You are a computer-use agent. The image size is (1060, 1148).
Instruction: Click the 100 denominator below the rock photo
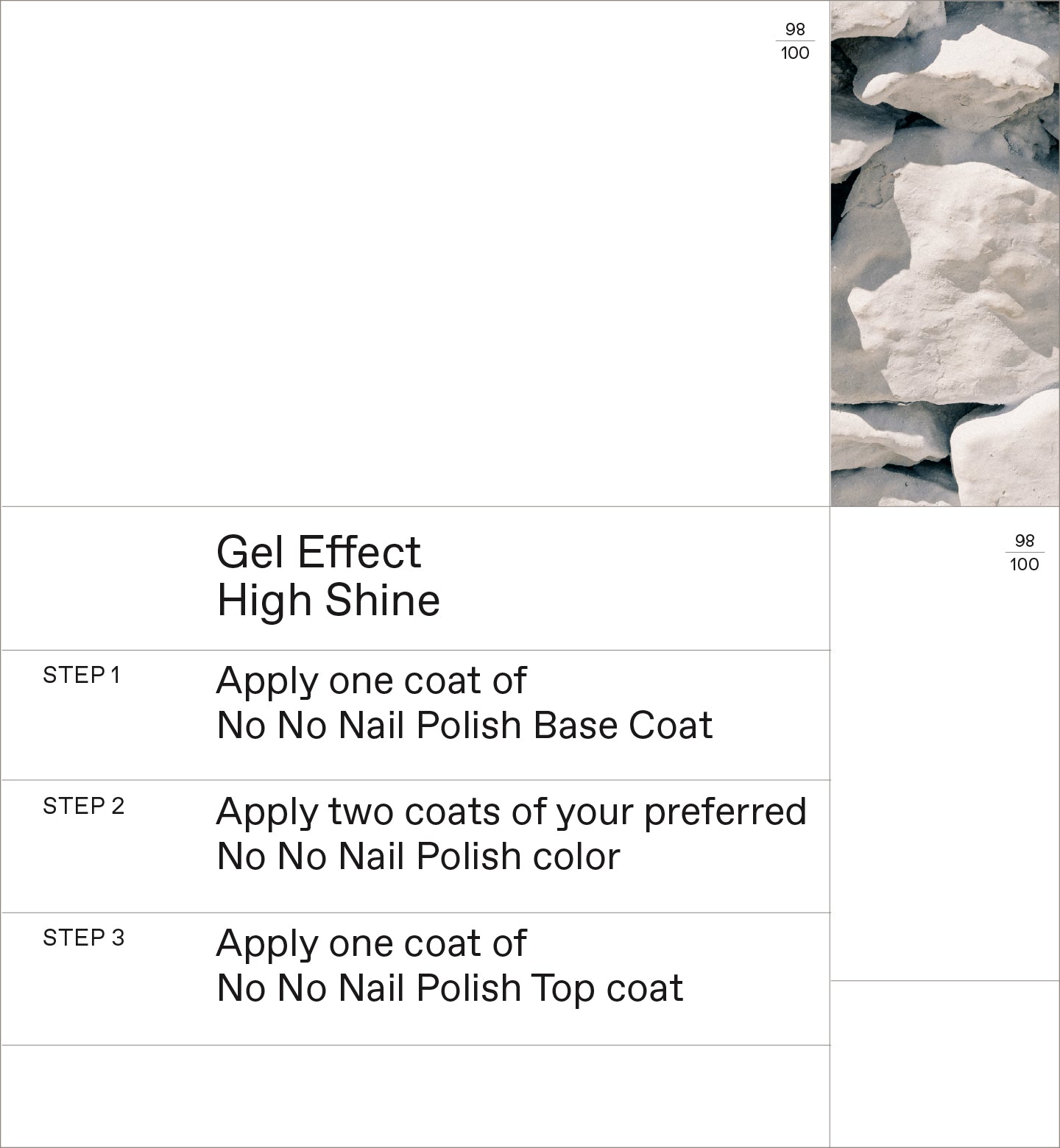click(1025, 564)
